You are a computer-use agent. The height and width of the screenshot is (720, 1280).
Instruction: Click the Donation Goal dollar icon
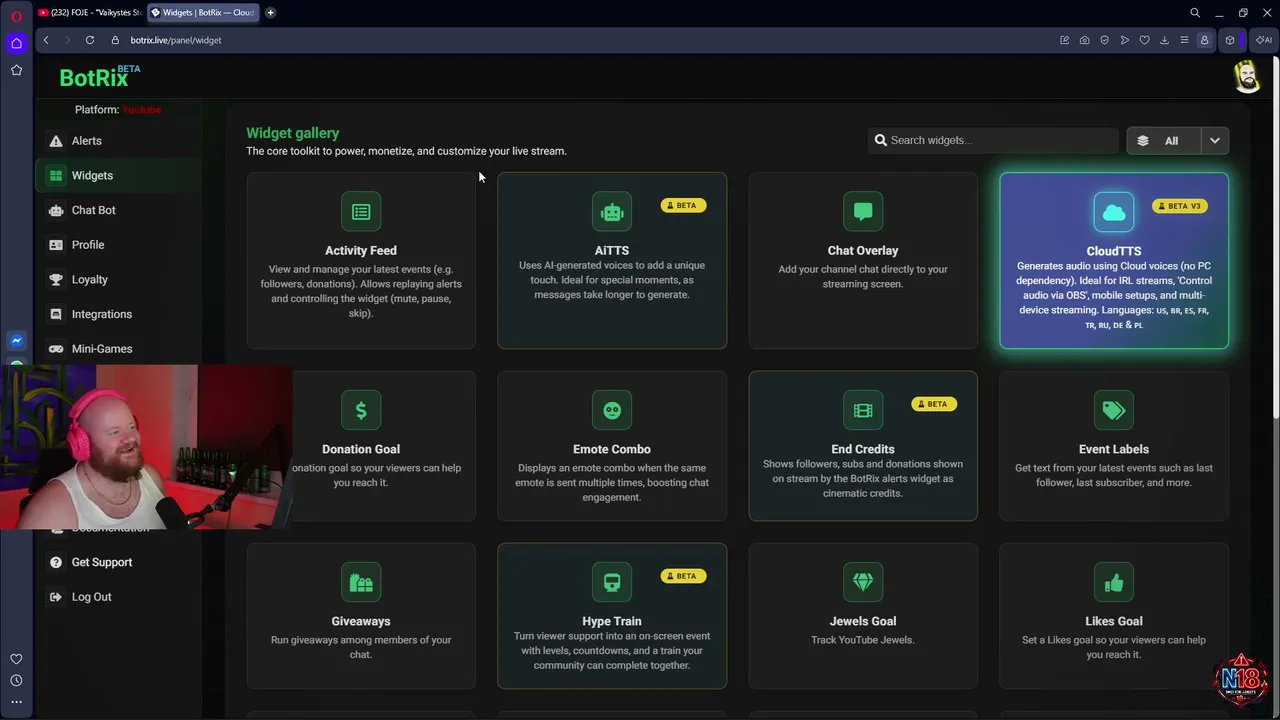361,410
